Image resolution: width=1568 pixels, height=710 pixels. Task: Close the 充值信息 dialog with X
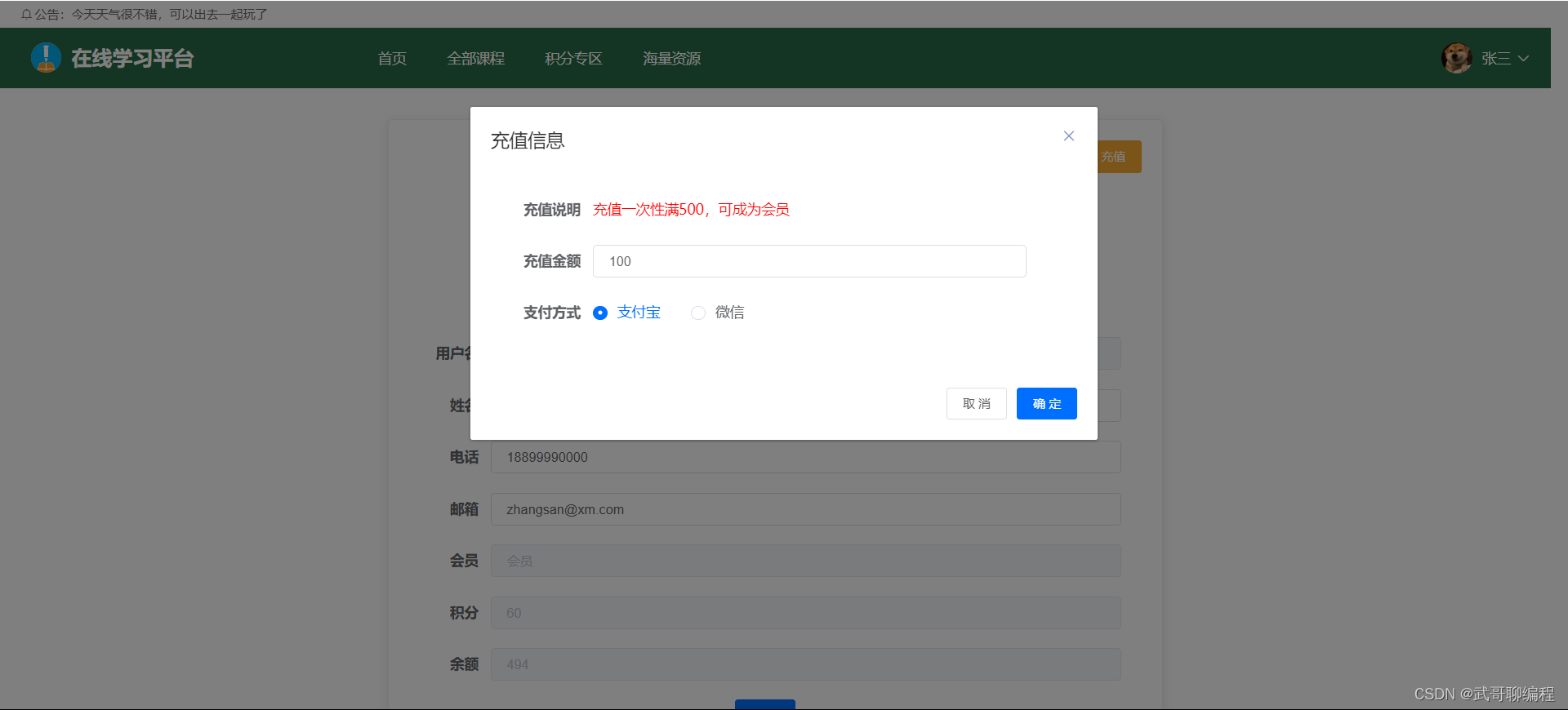pos(1068,136)
